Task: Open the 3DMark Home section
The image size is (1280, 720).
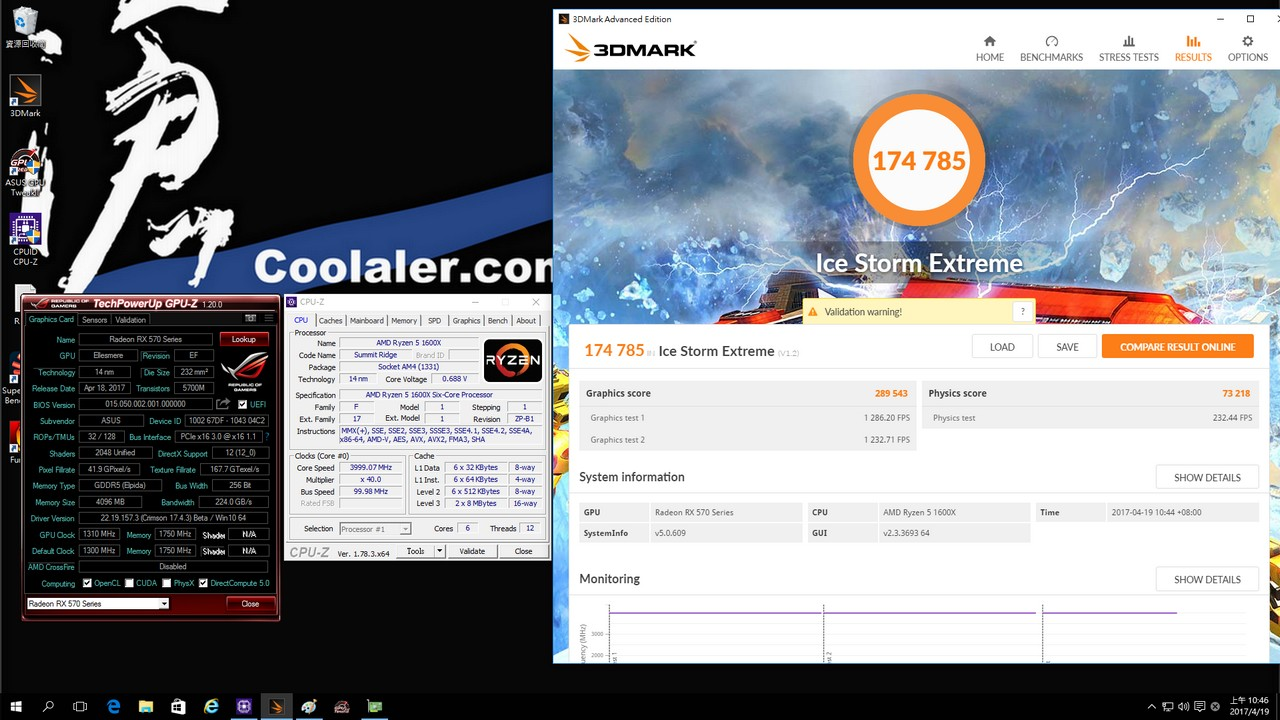Action: tap(990, 48)
